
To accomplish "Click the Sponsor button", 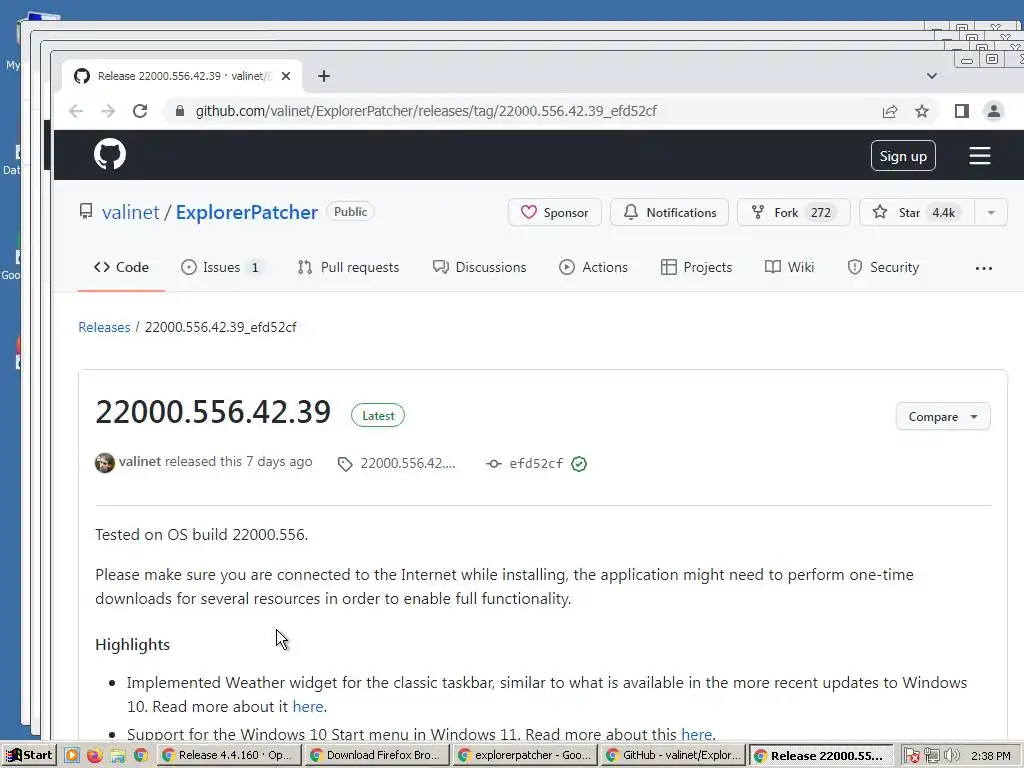I will click(x=554, y=213).
